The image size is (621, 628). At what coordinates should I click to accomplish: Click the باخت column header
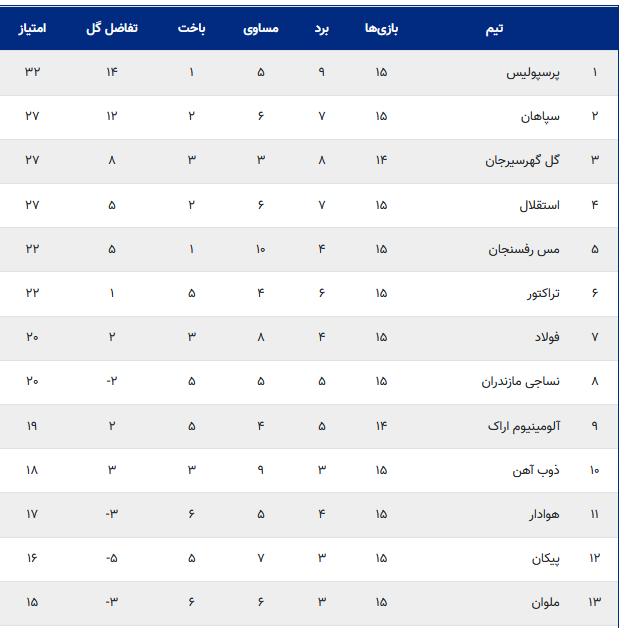(191, 28)
